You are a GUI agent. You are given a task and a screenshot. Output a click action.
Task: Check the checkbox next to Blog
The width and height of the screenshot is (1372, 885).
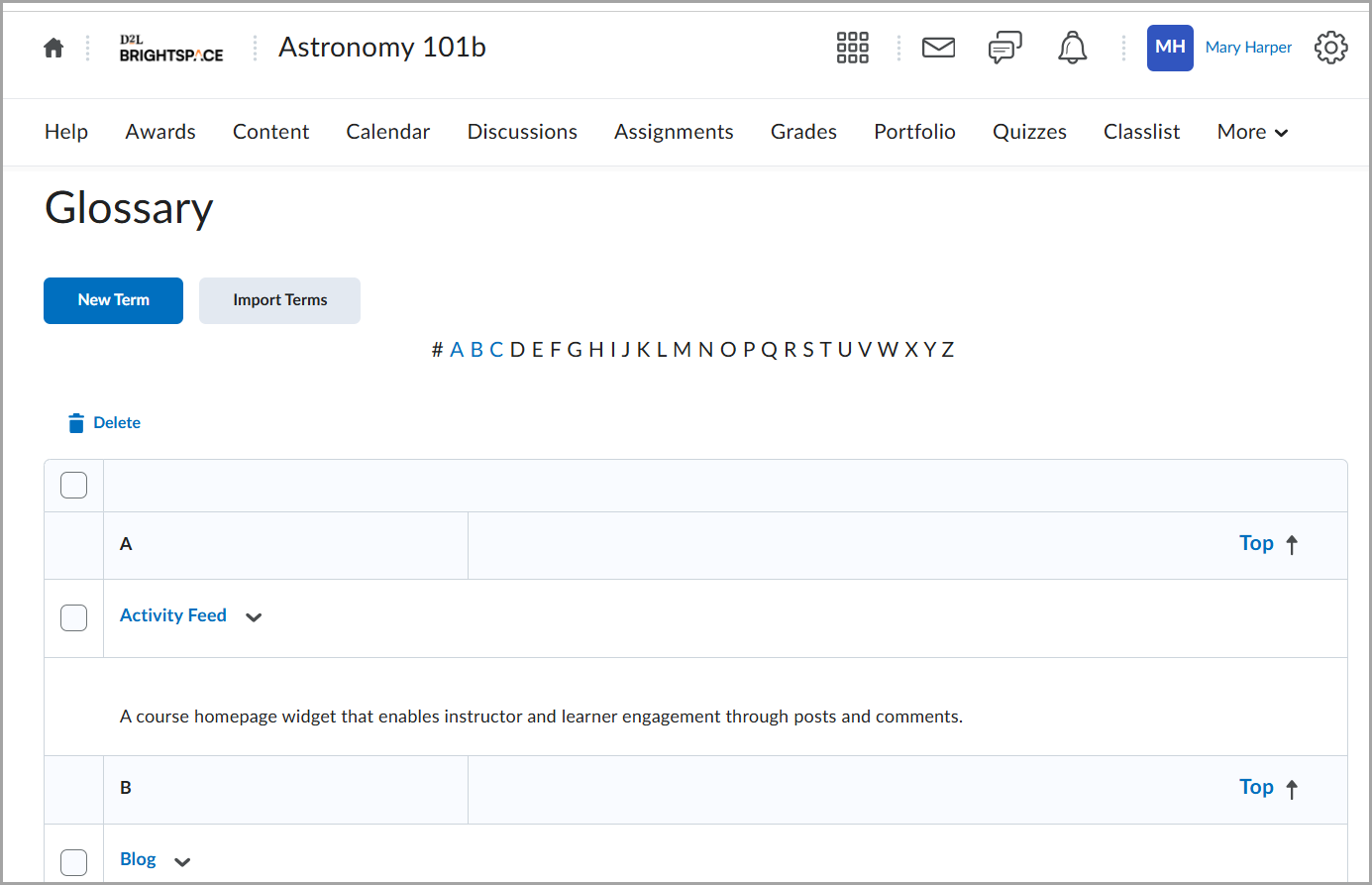[73, 862]
